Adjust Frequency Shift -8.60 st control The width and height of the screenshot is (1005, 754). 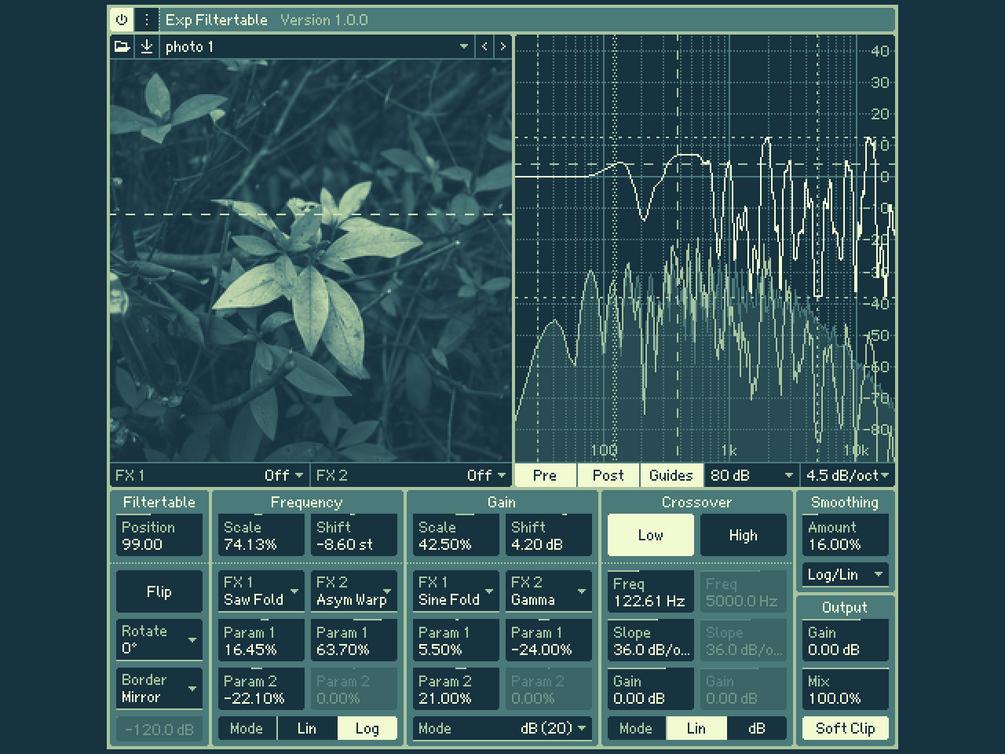[x=354, y=535]
